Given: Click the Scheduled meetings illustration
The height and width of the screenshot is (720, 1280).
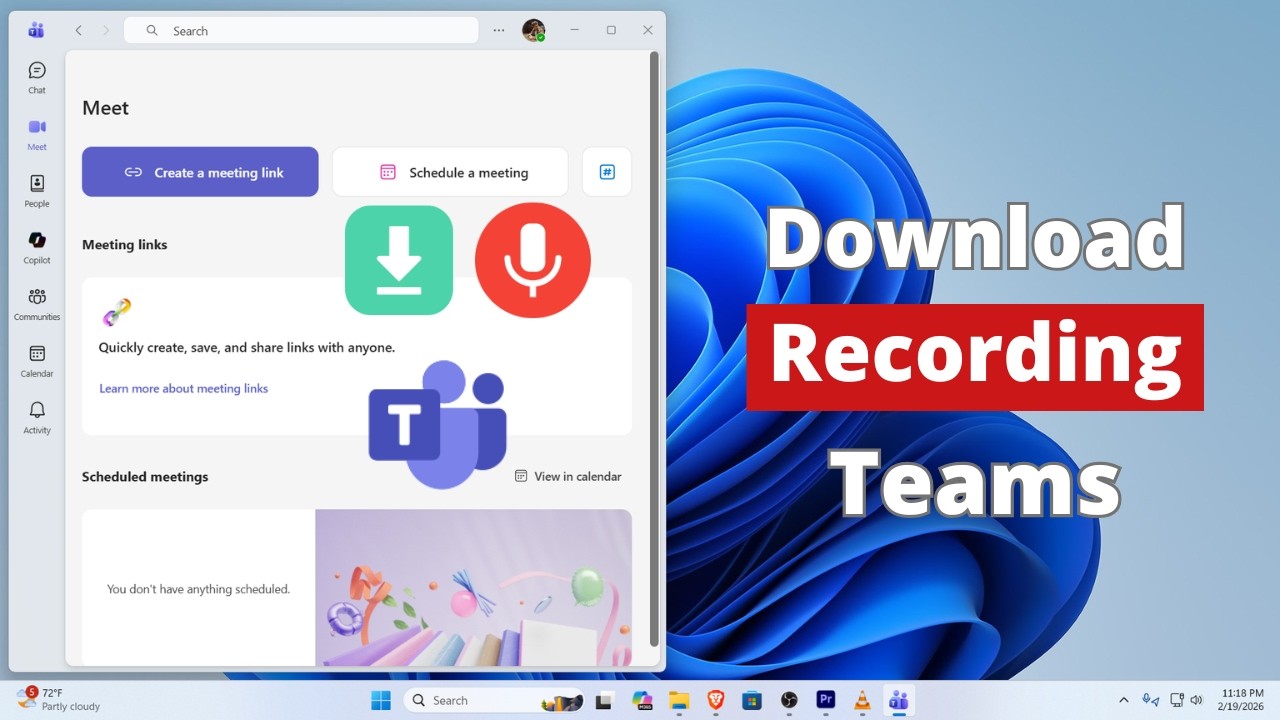Looking at the screenshot, I should pyautogui.click(x=473, y=588).
